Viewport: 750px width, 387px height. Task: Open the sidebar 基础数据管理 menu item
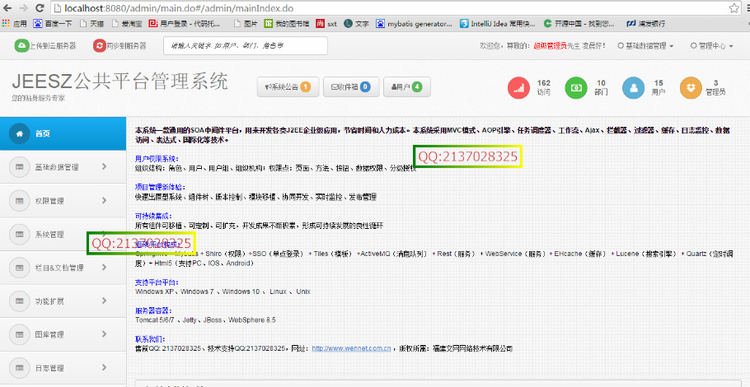click(63, 167)
